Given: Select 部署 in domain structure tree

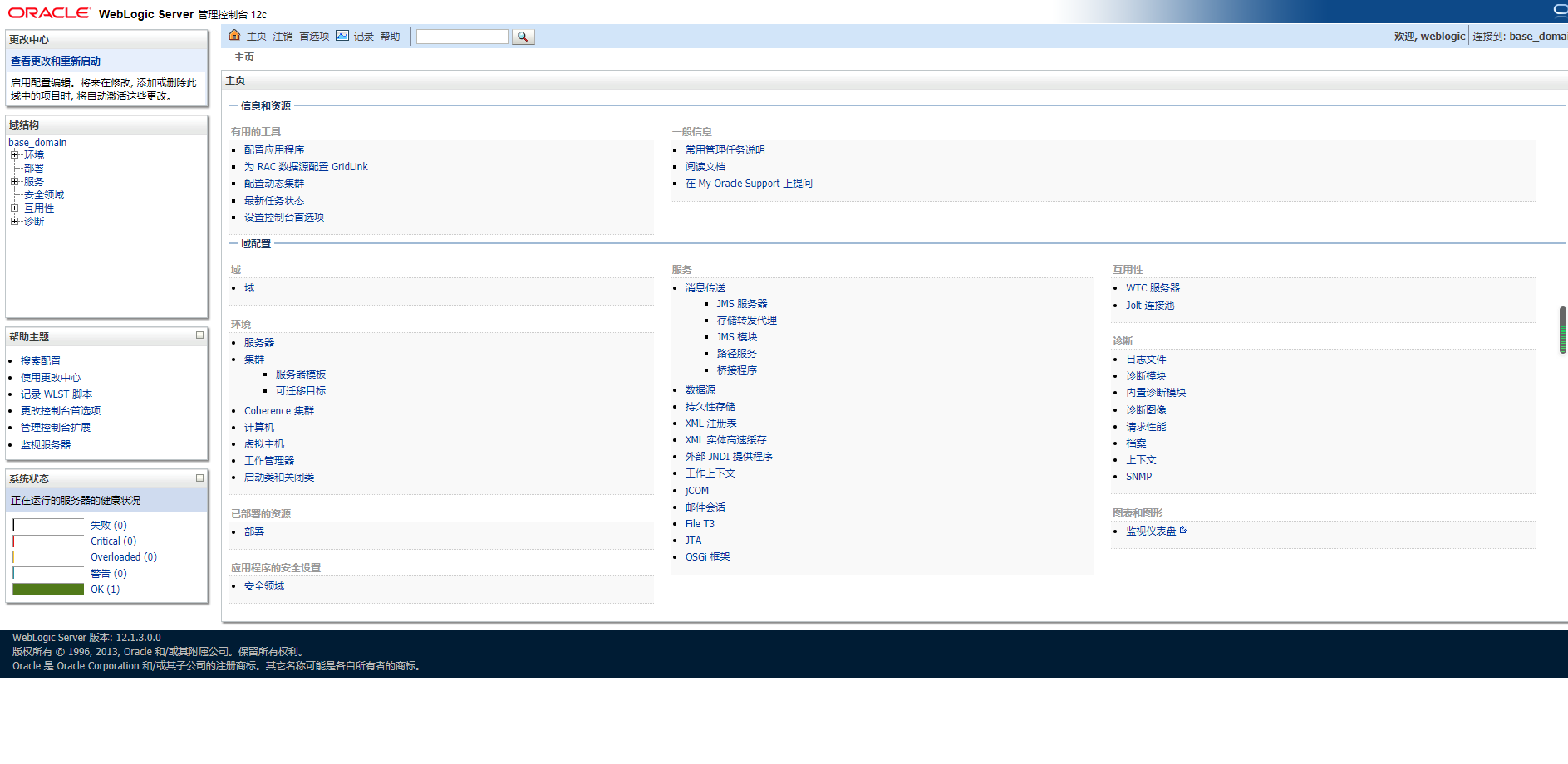Looking at the screenshot, I should click(34, 169).
